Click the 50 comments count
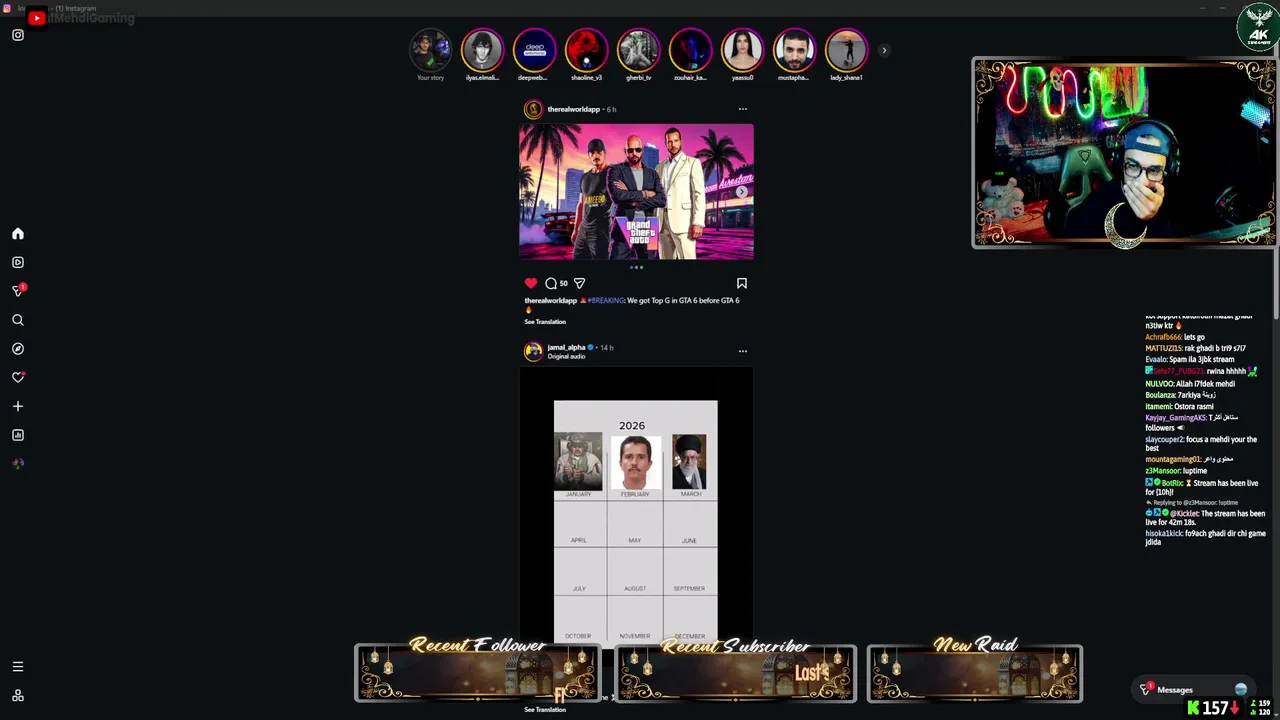1280x720 pixels. (x=563, y=284)
